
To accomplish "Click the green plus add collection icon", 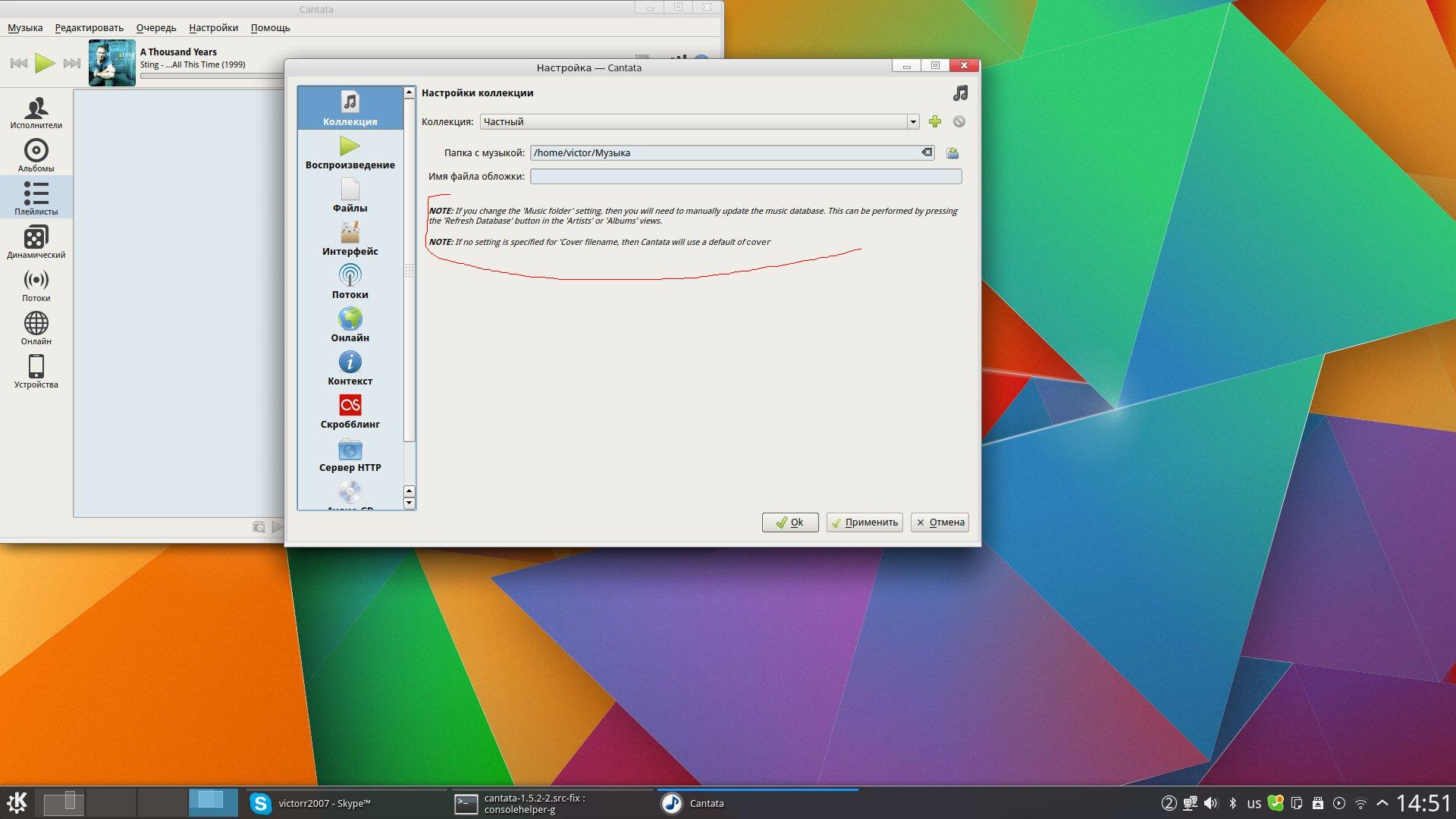I will click(x=935, y=121).
